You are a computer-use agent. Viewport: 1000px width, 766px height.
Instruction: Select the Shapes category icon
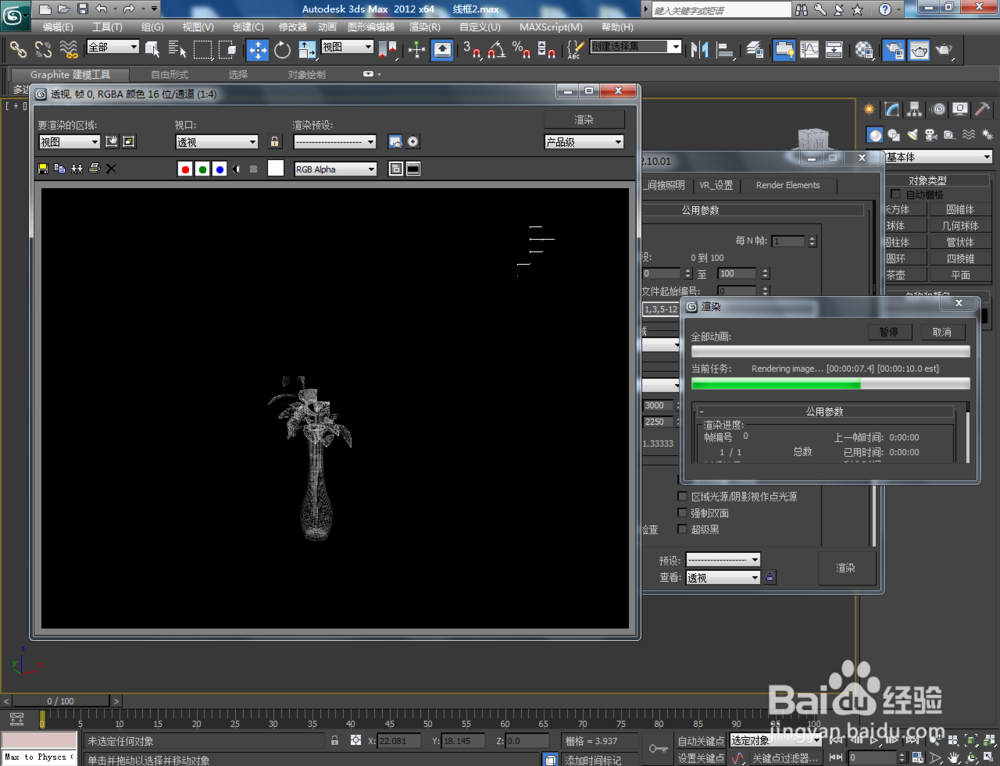click(893, 135)
